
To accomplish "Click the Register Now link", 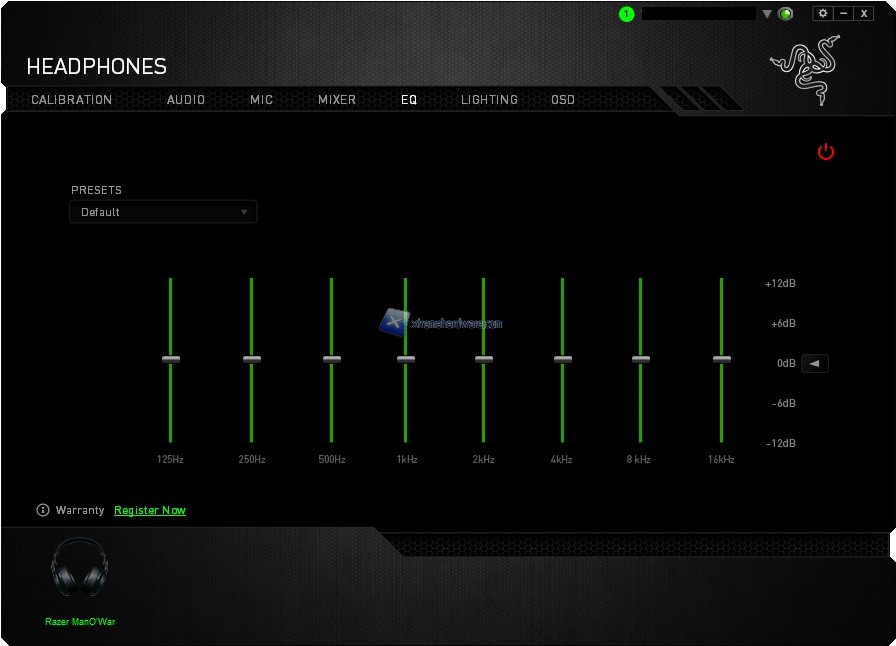I will (150, 510).
